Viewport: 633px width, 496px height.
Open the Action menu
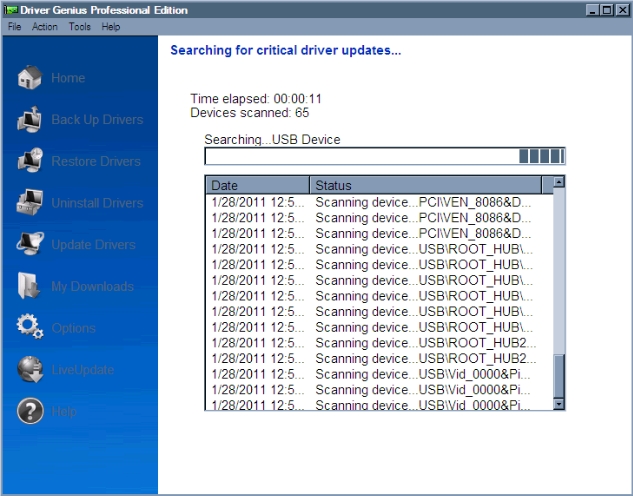click(45, 27)
